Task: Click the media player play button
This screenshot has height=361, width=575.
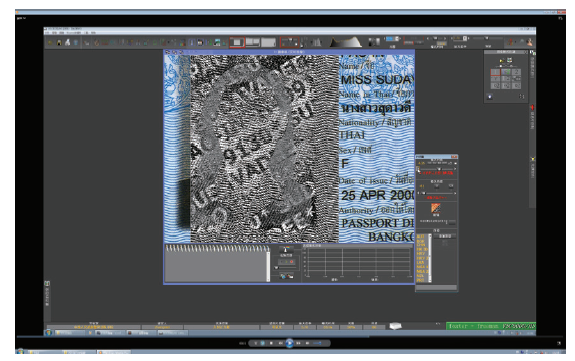Action: coord(289,343)
